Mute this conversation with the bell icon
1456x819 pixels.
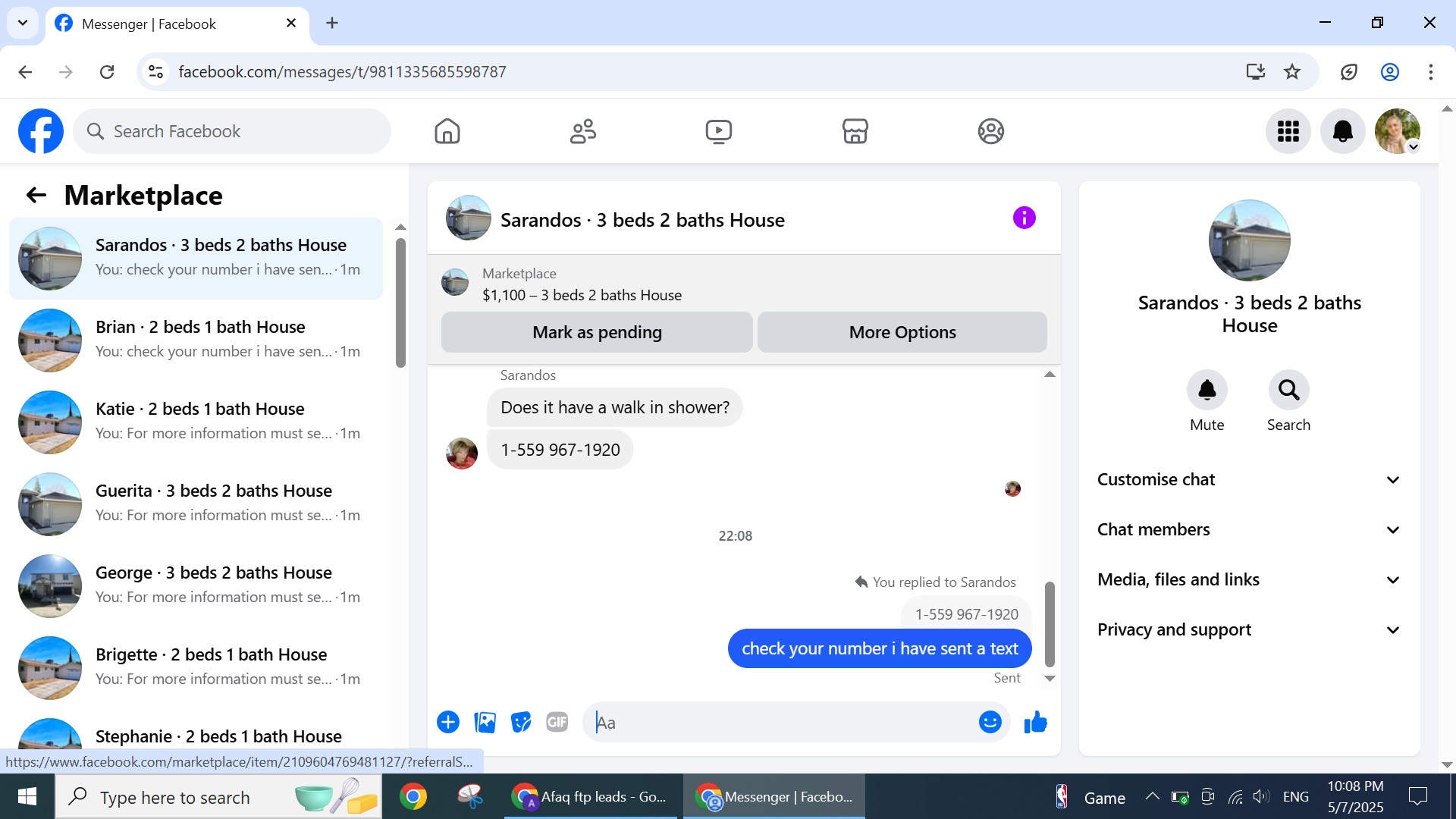1207,391
